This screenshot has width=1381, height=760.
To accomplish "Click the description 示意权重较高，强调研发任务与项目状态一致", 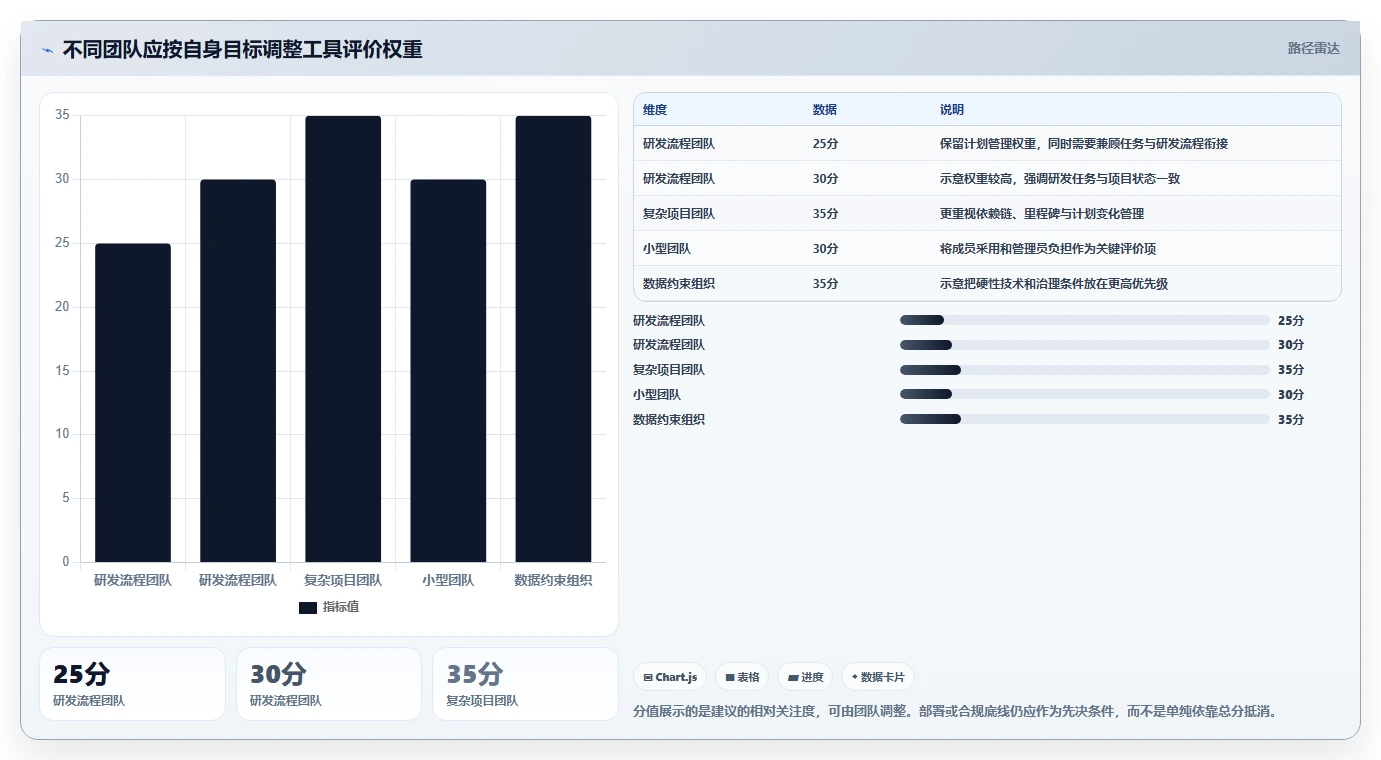I will [x=1060, y=179].
